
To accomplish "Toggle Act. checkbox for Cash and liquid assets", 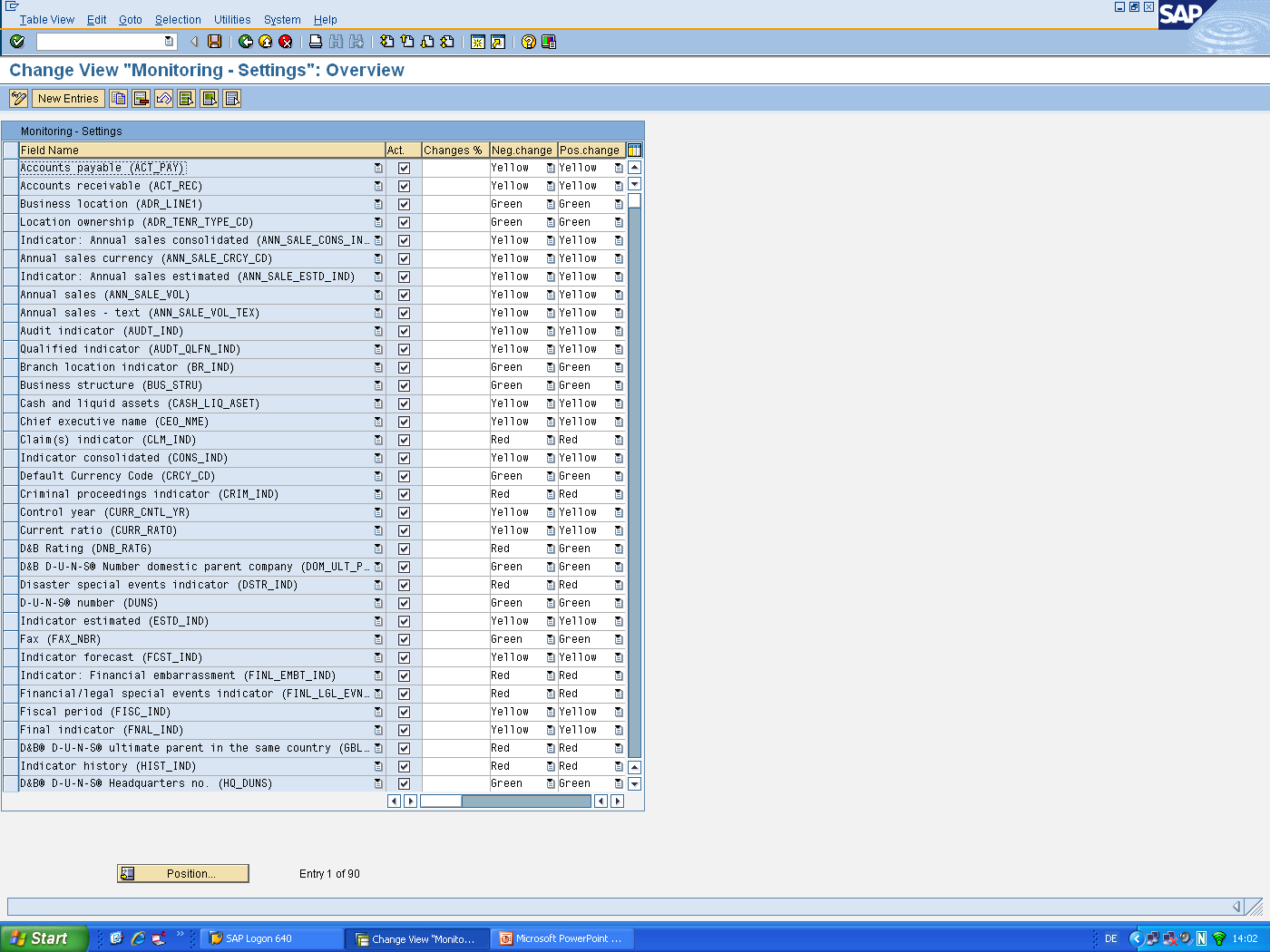I will point(404,403).
